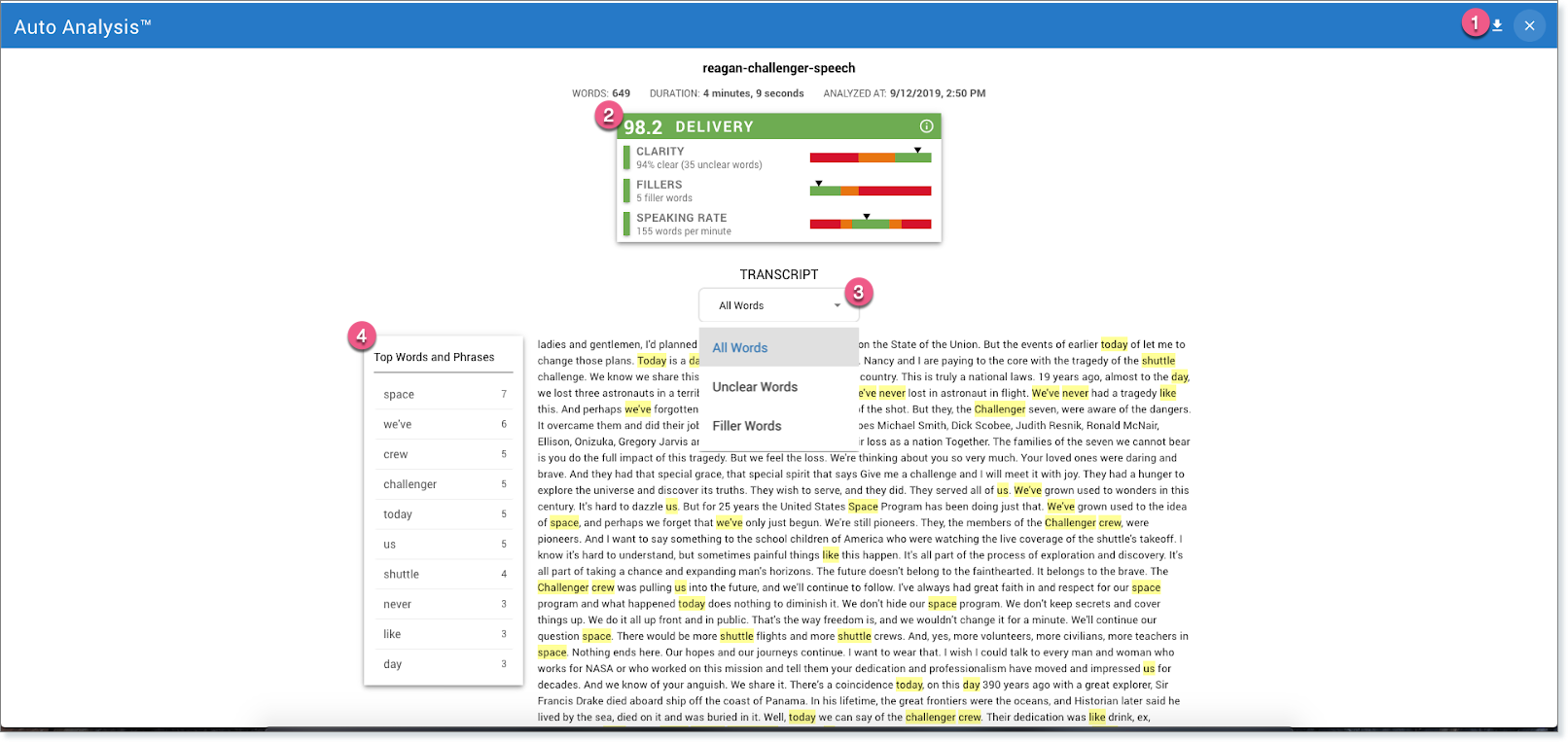Select "we've" in the top words list
Image resolution: width=1568 pixels, height=742 pixels.
click(443, 425)
